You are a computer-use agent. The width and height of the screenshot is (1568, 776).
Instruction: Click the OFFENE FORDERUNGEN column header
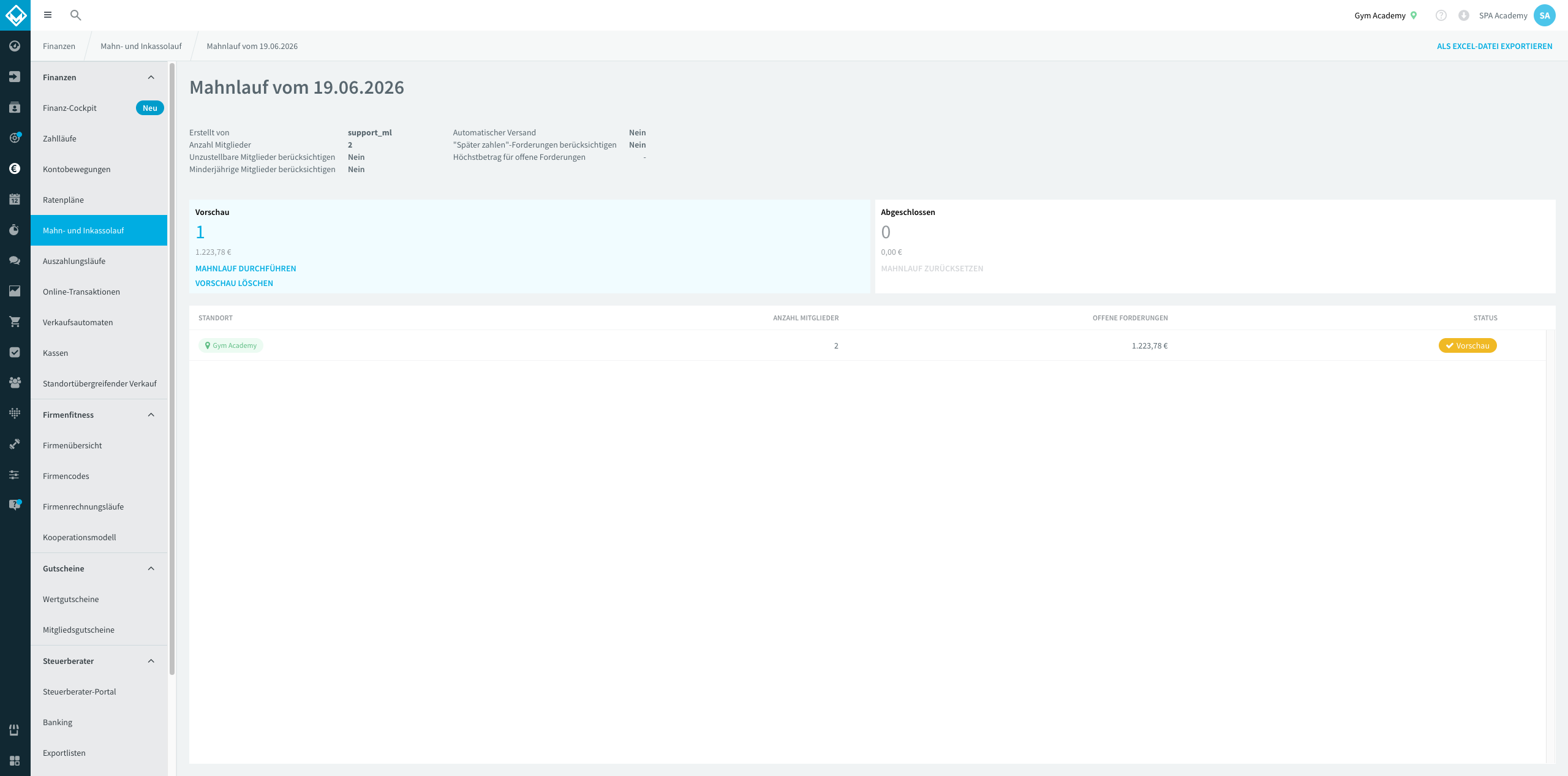pos(1130,318)
